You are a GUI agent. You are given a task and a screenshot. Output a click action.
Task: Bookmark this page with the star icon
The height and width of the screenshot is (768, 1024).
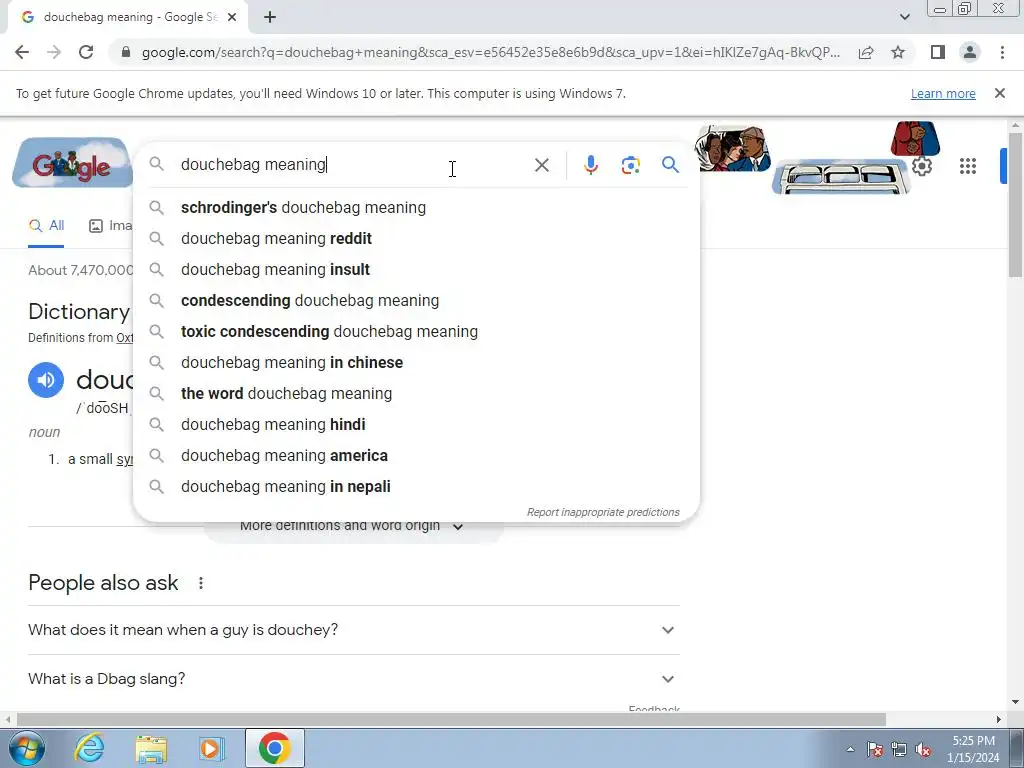click(898, 52)
